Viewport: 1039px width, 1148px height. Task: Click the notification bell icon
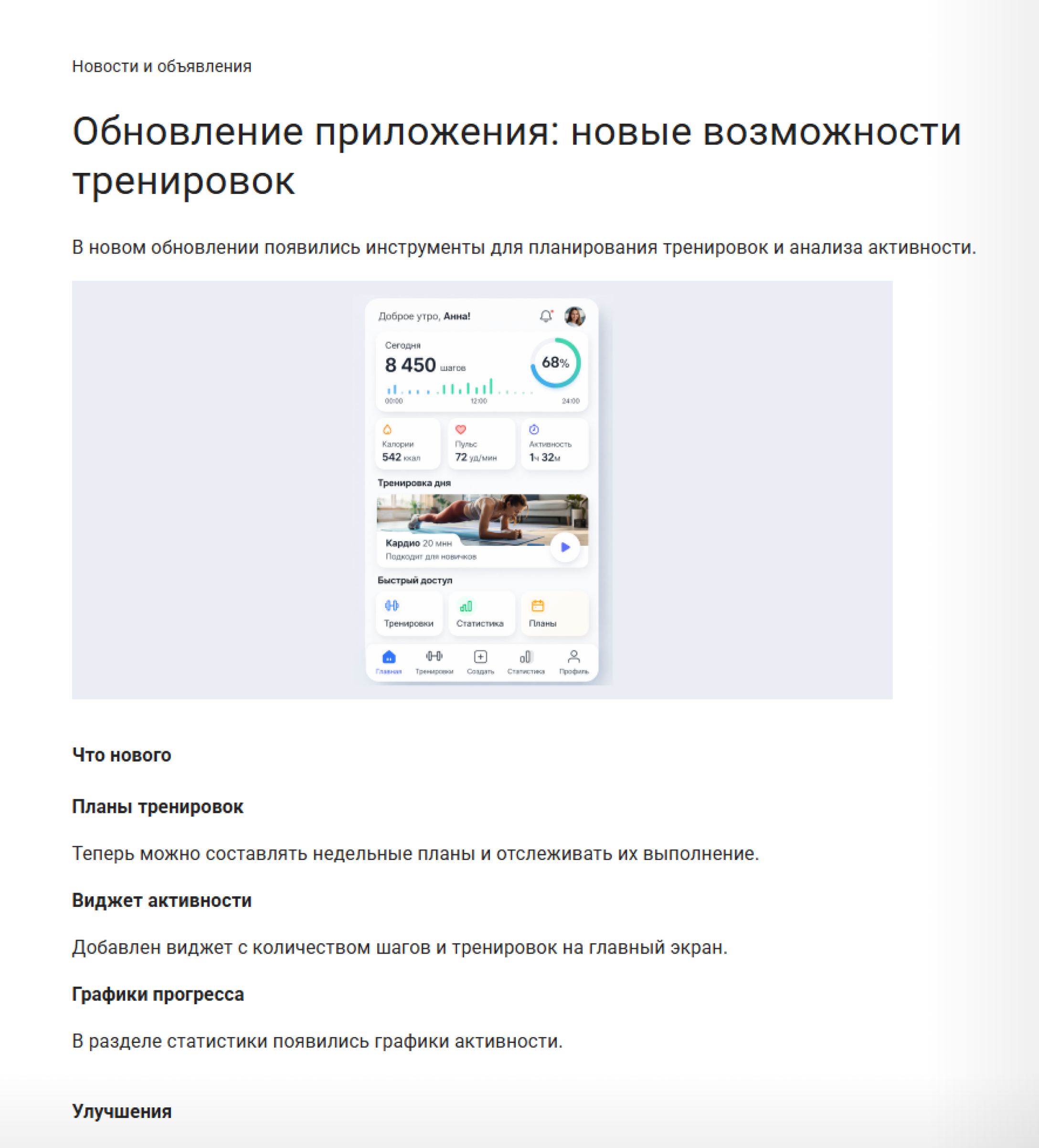pyautogui.click(x=545, y=316)
